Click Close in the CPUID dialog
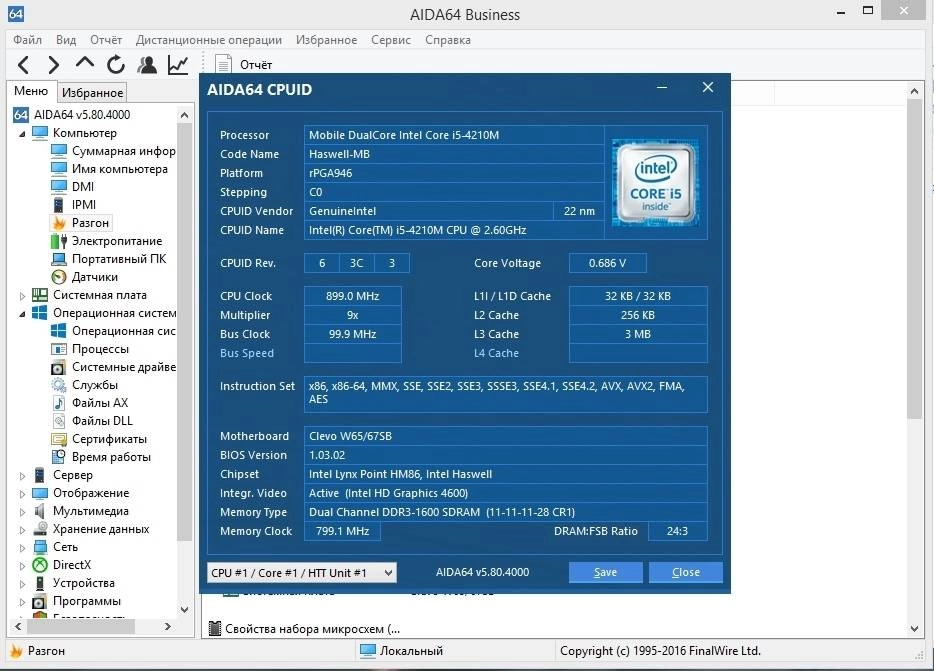The image size is (934, 671). [x=686, y=572]
